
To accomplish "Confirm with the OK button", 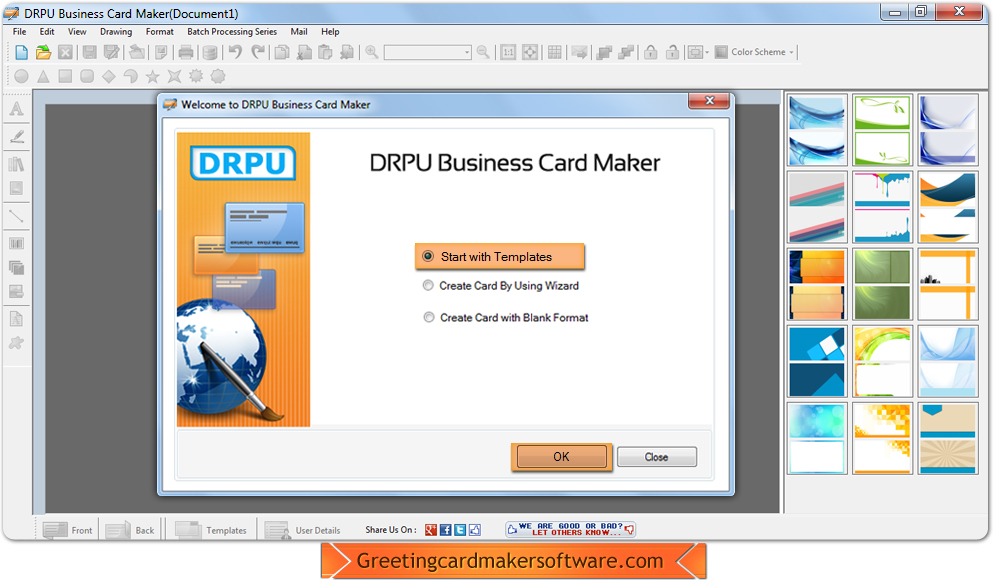I will point(562,457).
